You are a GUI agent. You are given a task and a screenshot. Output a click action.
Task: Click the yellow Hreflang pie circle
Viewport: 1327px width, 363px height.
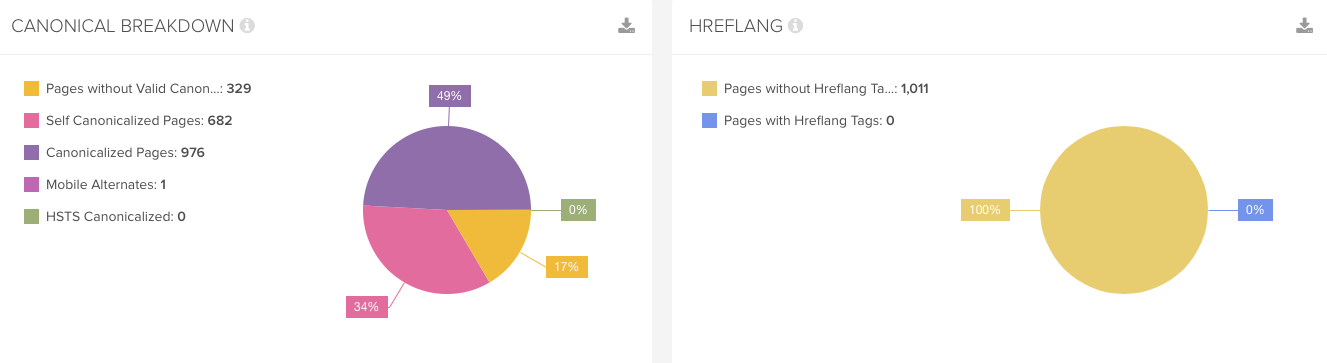click(x=1124, y=210)
